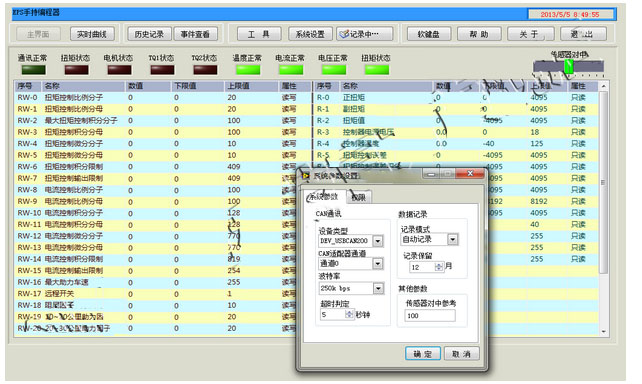The image size is (642, 384).
Task: Click the DEV_USBCAN200 device type value
Action: tap(344, 241)
